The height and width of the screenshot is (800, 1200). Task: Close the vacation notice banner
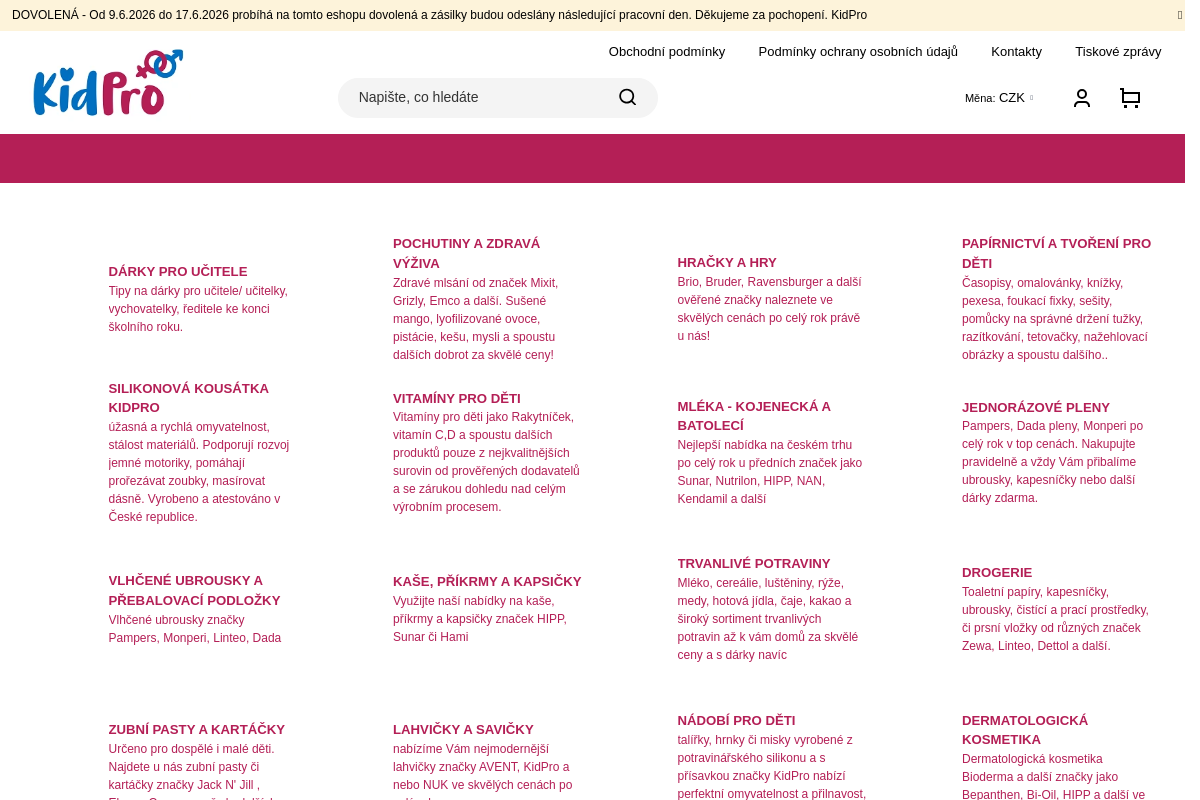1180,15
